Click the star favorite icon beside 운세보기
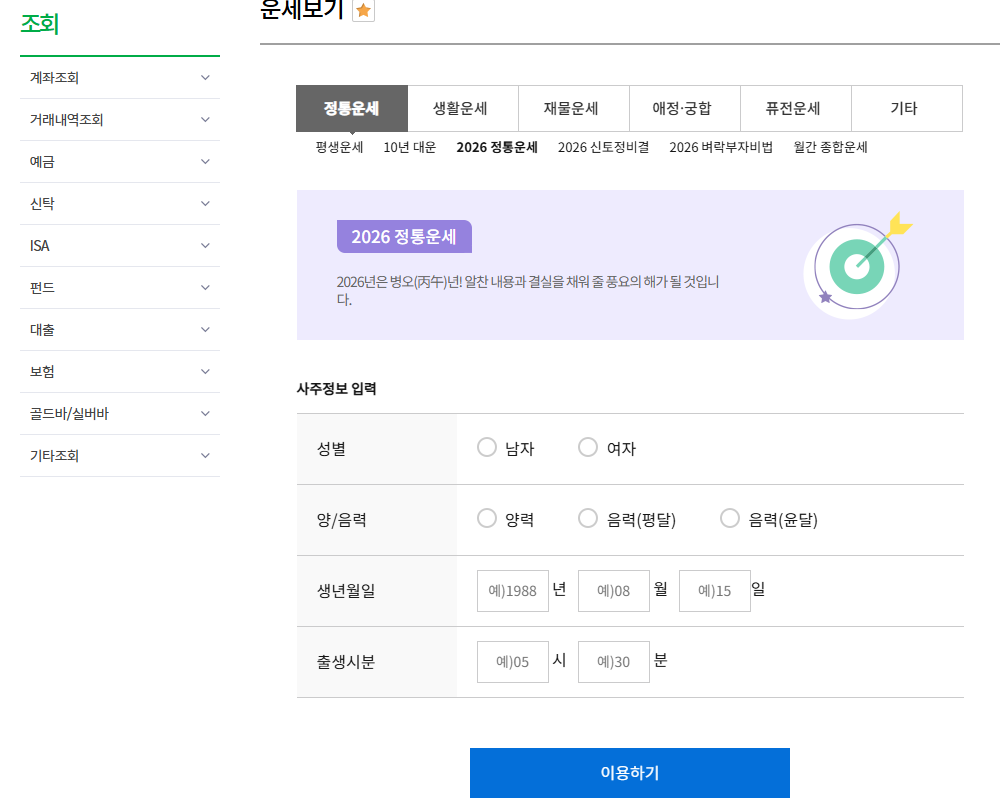 tap(362, 11)
